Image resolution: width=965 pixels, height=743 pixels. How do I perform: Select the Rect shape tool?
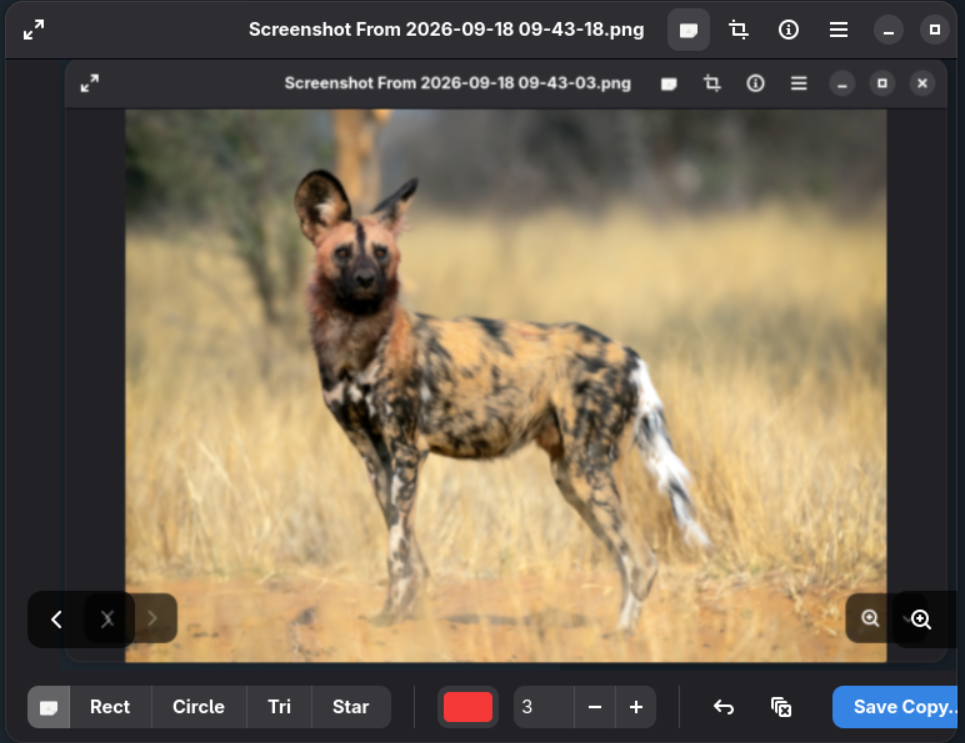pos(110,707)
